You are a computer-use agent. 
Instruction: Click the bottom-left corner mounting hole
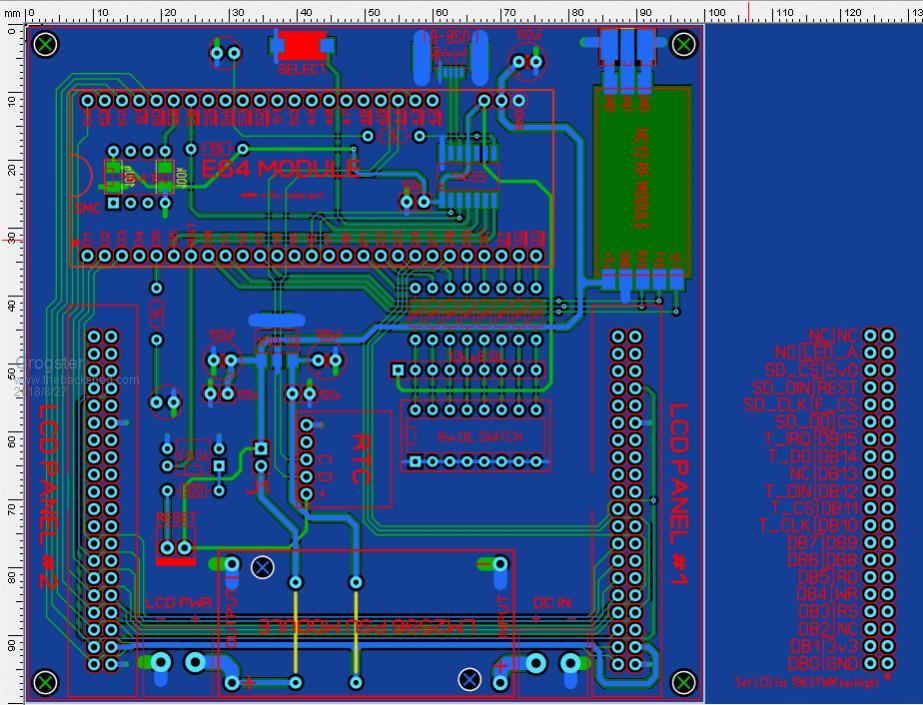46,682
